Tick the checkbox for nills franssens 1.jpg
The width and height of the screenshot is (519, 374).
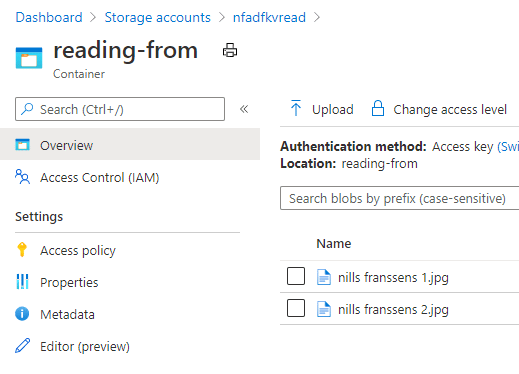[296, 276]
